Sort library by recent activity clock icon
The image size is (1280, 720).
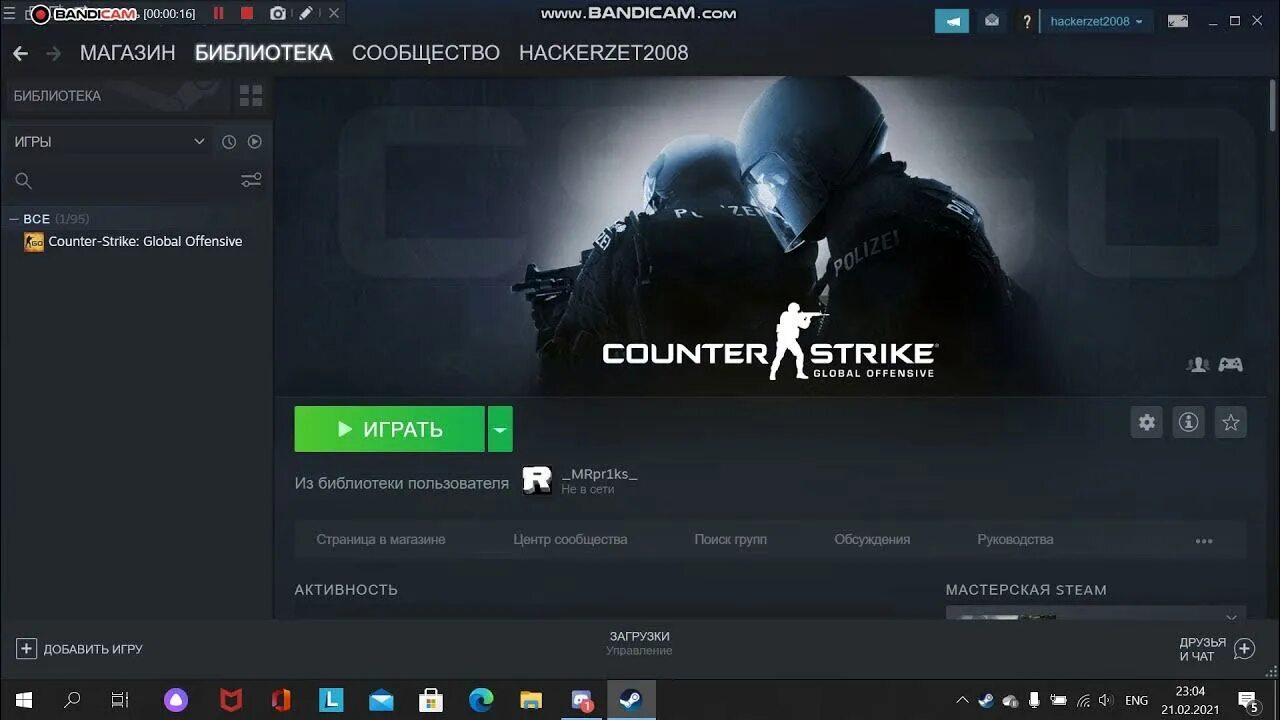(x=229, y=142)
